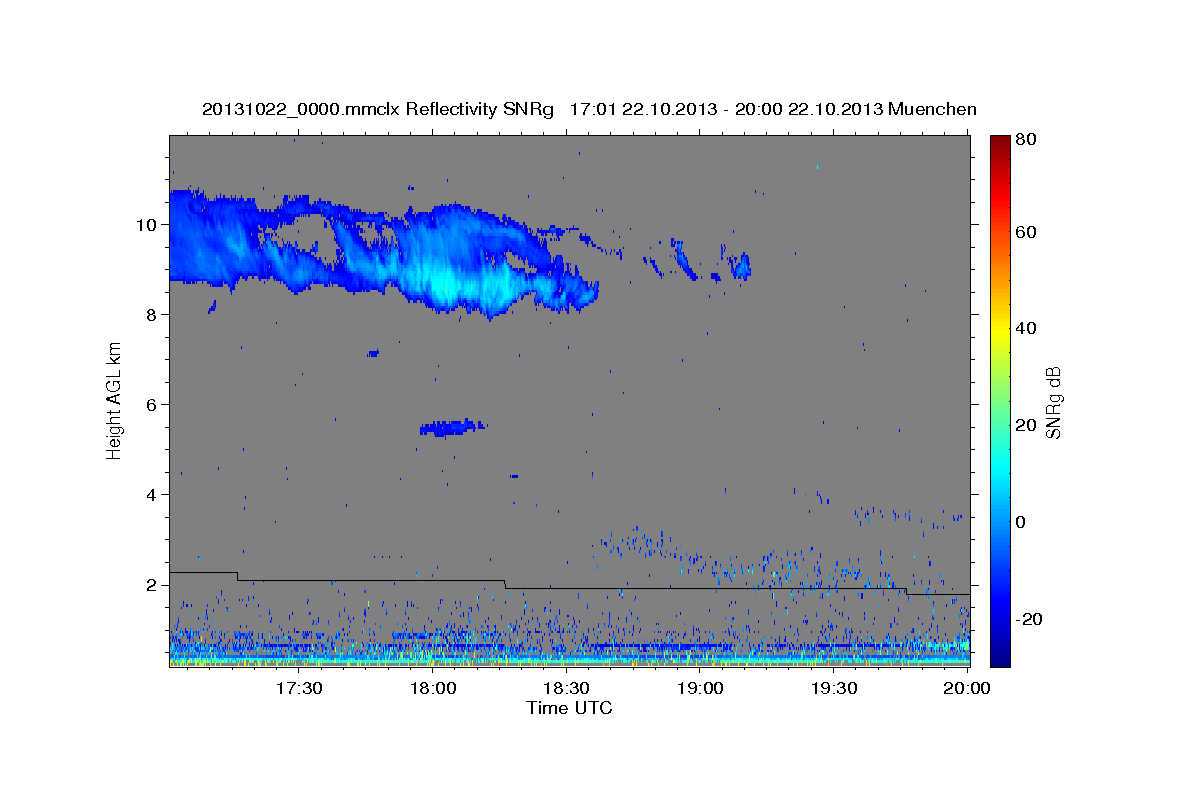Click the isolated cloud blob after 19:00 at 9 km
Viewport: 1200px width, 800px height.
[740, 266]
